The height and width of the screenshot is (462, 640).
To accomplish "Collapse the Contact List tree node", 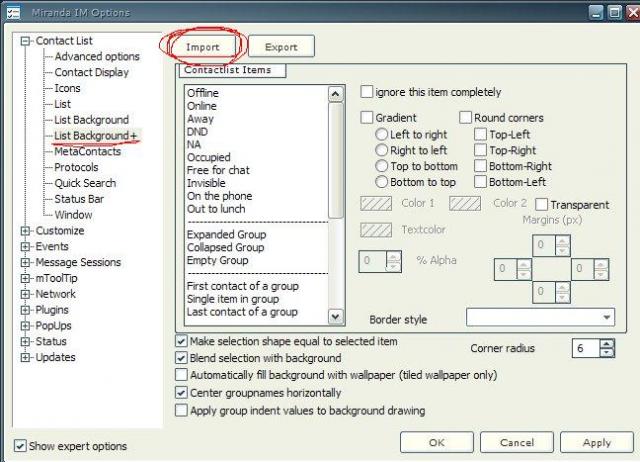I will 25,41.
